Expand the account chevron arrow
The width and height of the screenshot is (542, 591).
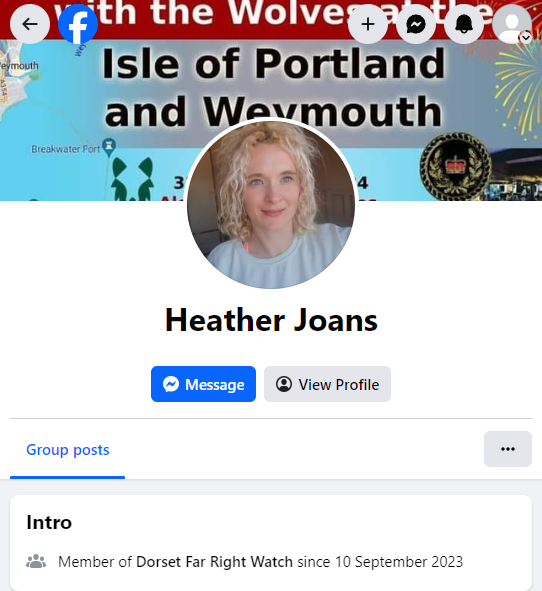click(x=526, y=38)
